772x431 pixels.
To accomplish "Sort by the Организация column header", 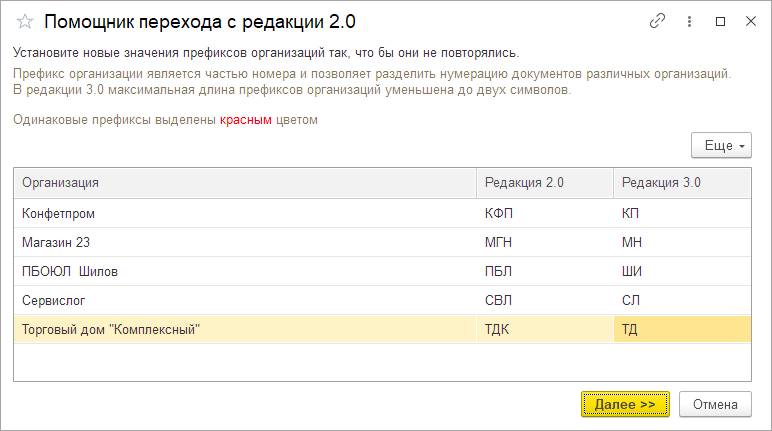I will [245, 183].
